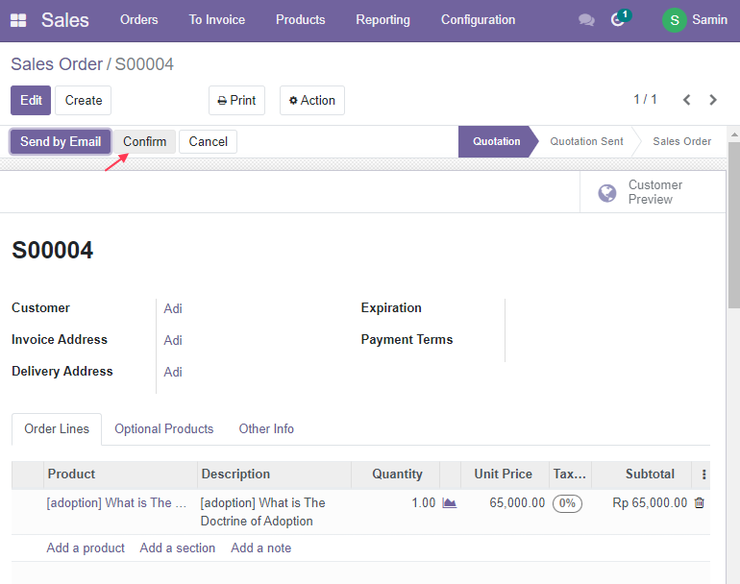Expand the Action dropdown
This screenshot has height=584, width=740.
coord(312,100)
